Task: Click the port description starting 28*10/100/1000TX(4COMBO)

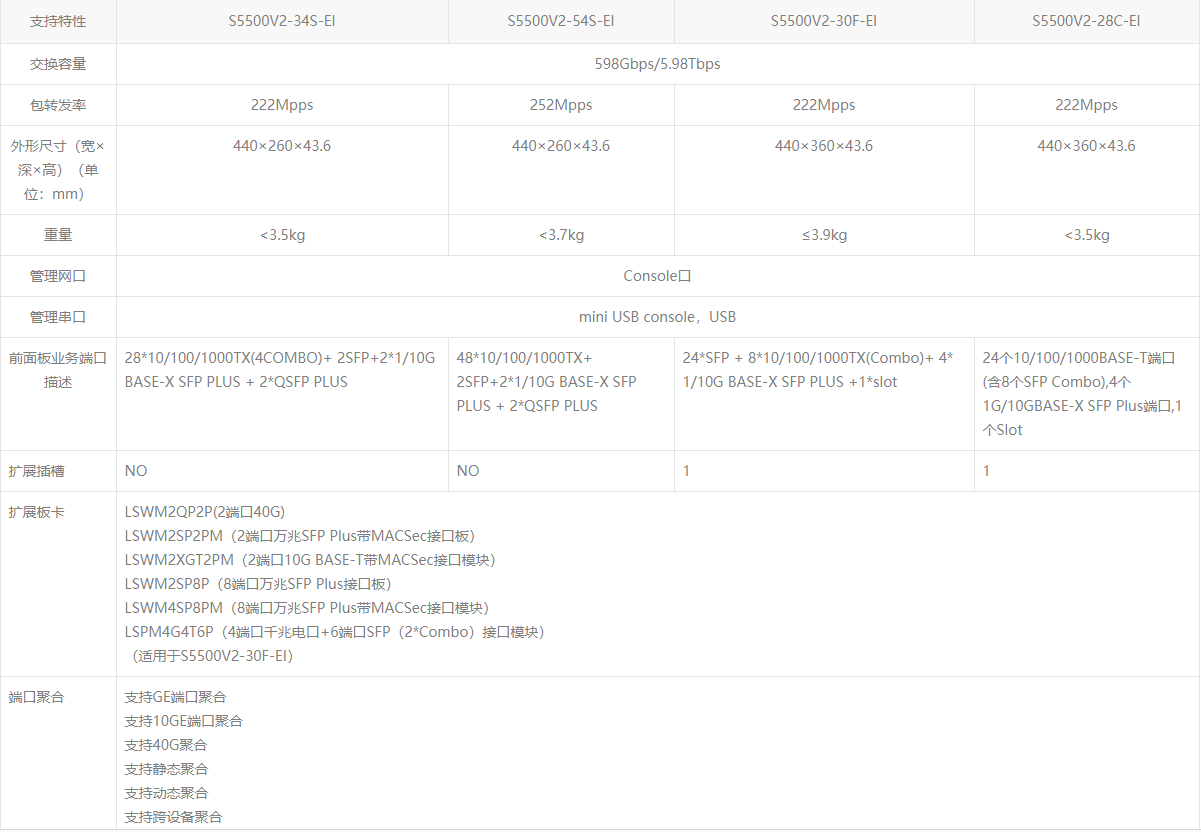Action: [x=280, y=370]
